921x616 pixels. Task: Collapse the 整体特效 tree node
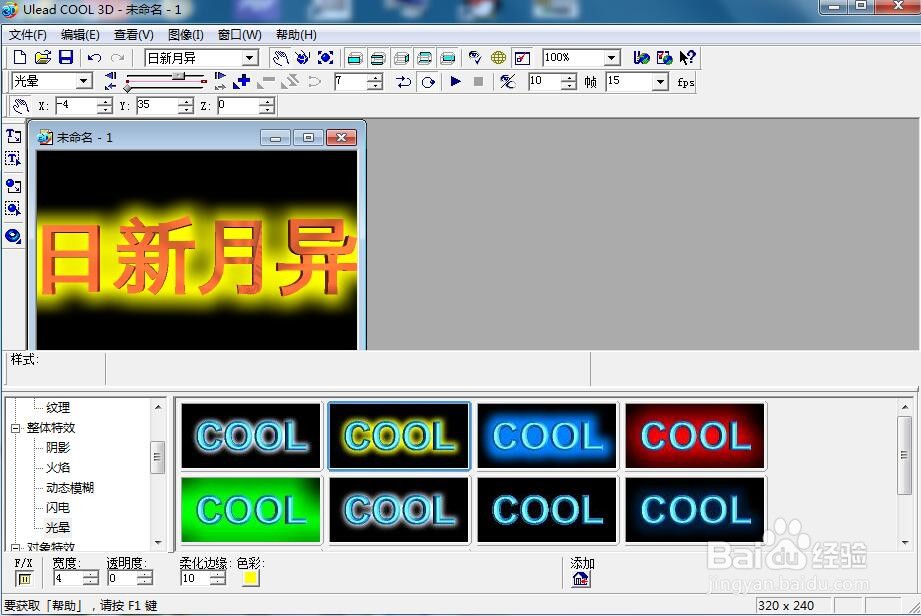click(x=15, y=428)
